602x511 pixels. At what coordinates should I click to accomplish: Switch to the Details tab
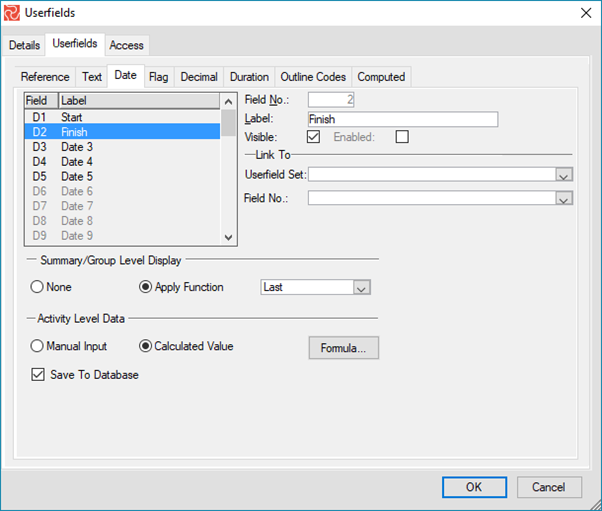click(25, 45)
